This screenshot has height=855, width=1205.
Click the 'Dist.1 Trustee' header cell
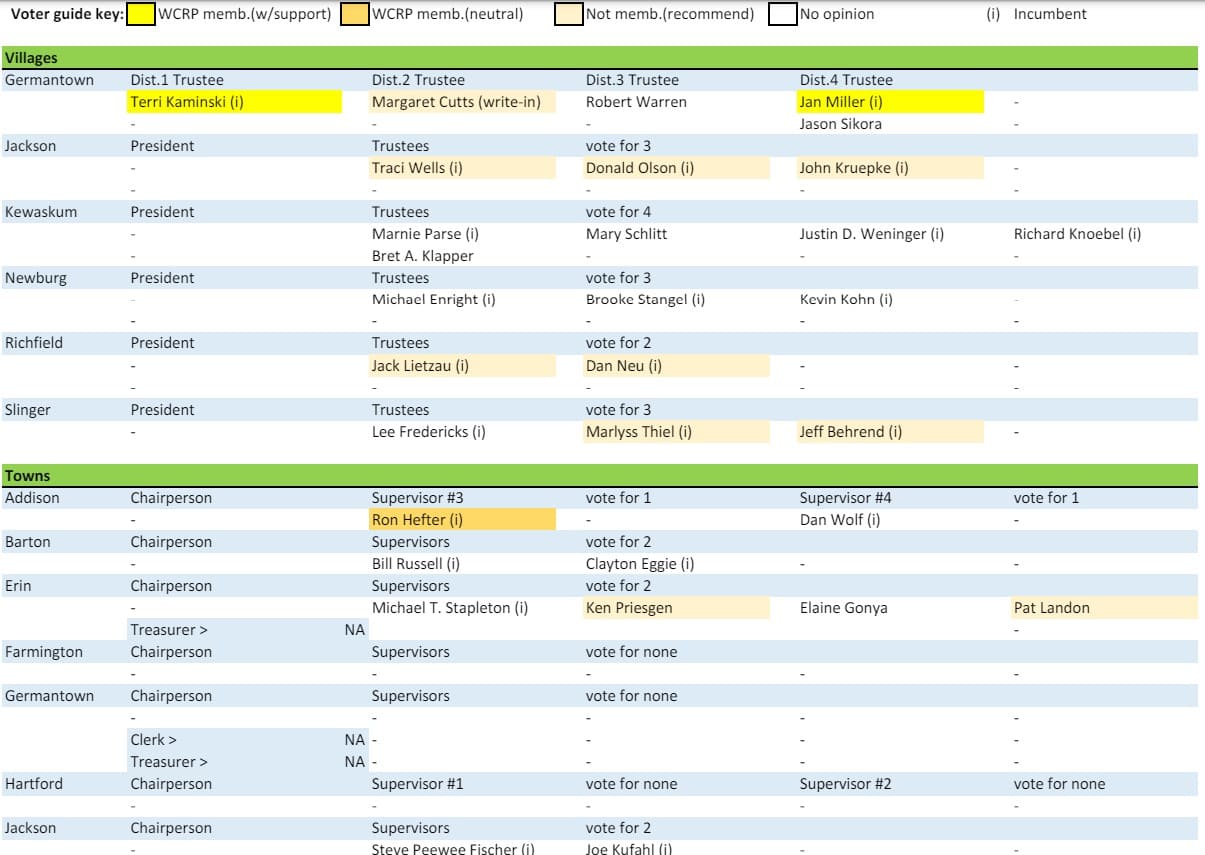pyautogui.click(x=177, y=80)
